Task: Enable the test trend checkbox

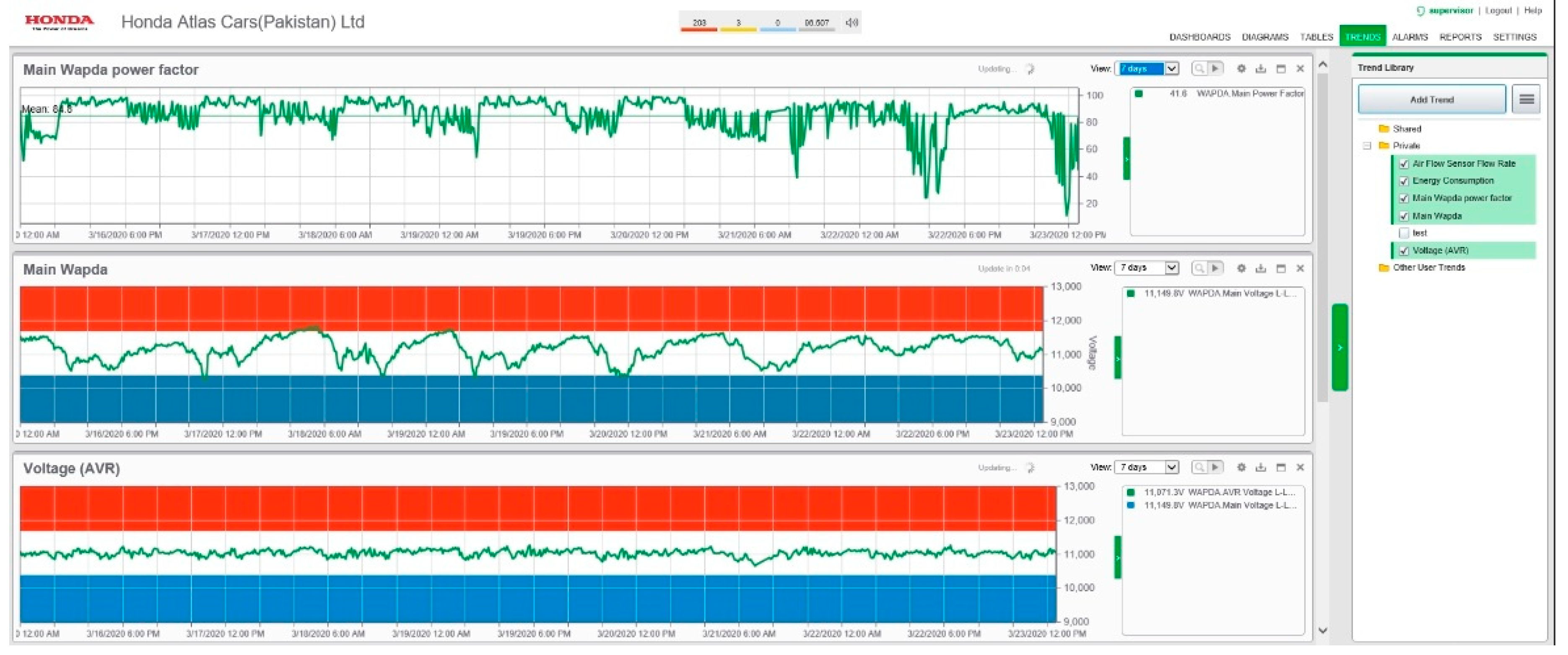Action: coord(1404,233)
